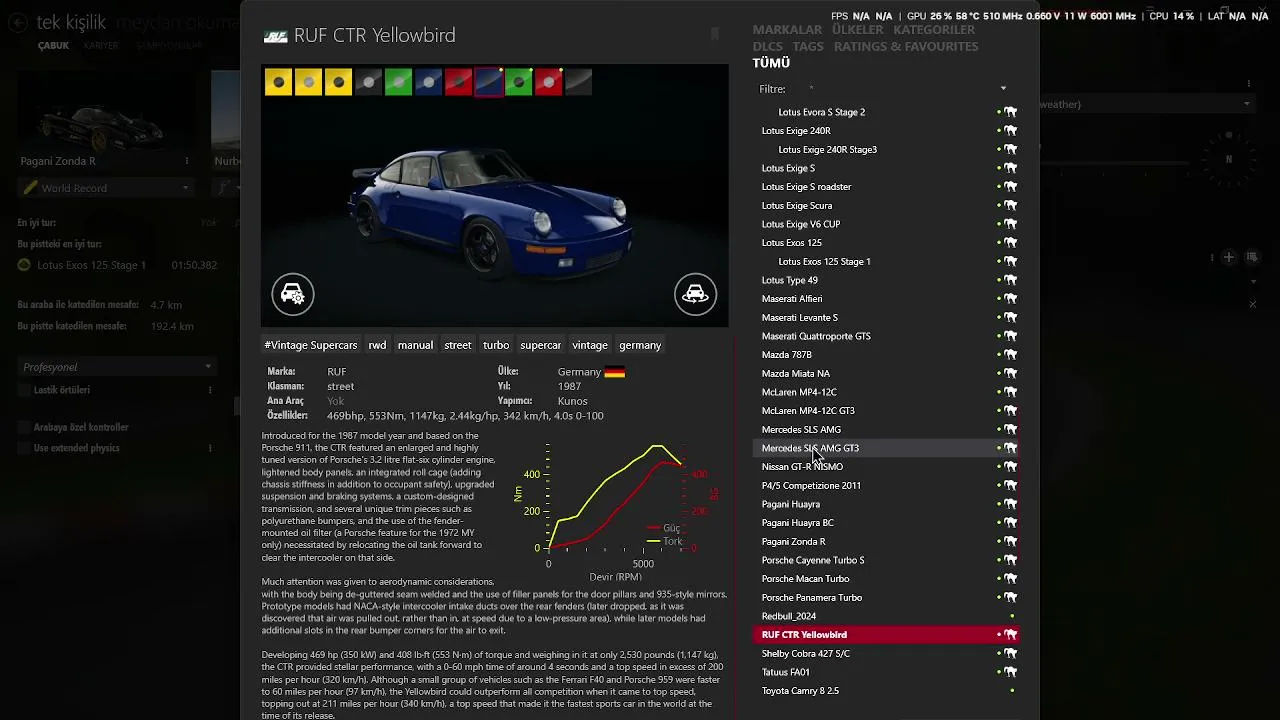Image resolution: width=1280 pixels, height=720 pixels.
Task: Click the bookmark icon beside the car title
Action: tap(714, 34)
